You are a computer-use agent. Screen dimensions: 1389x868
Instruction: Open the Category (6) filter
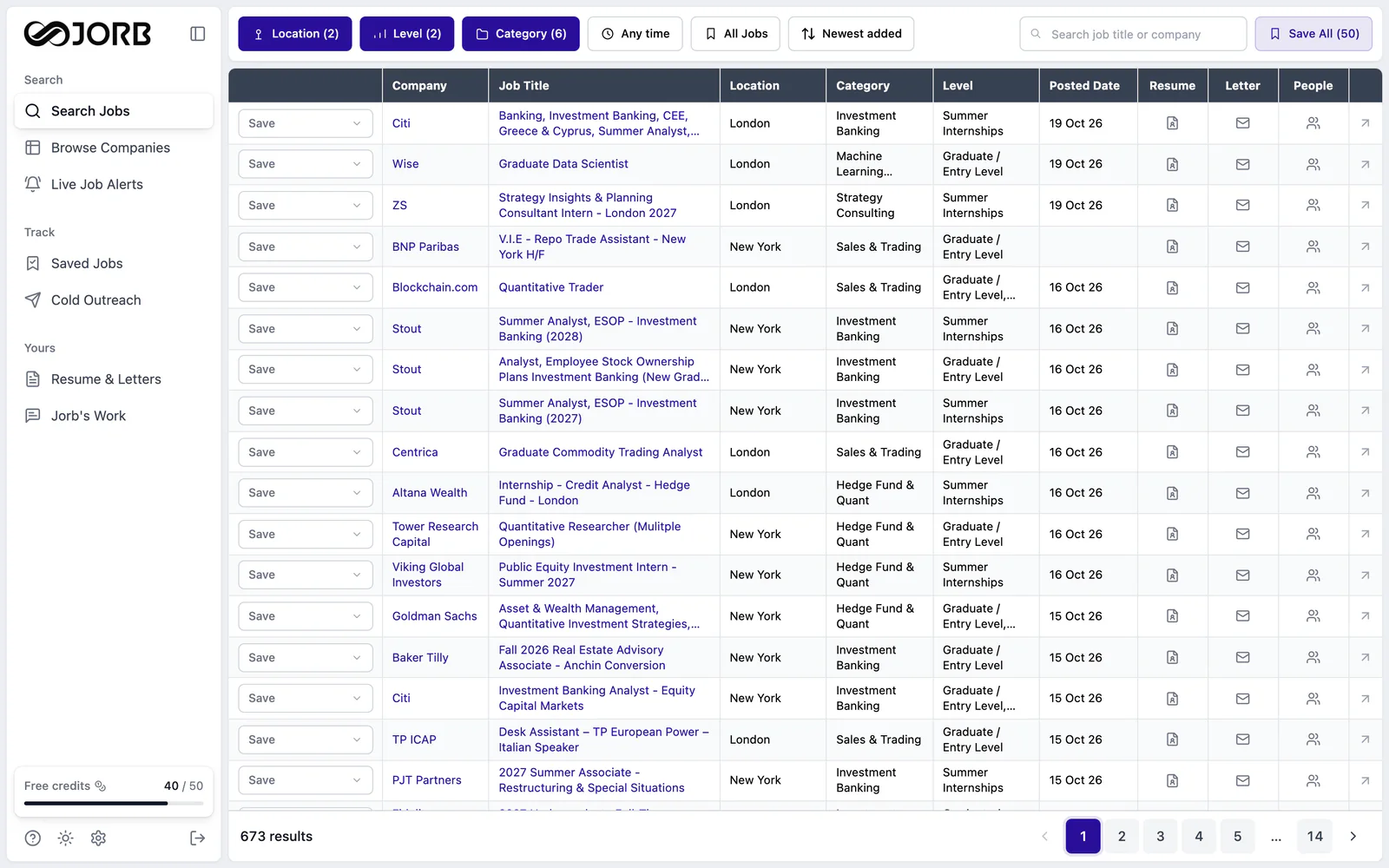521,34
